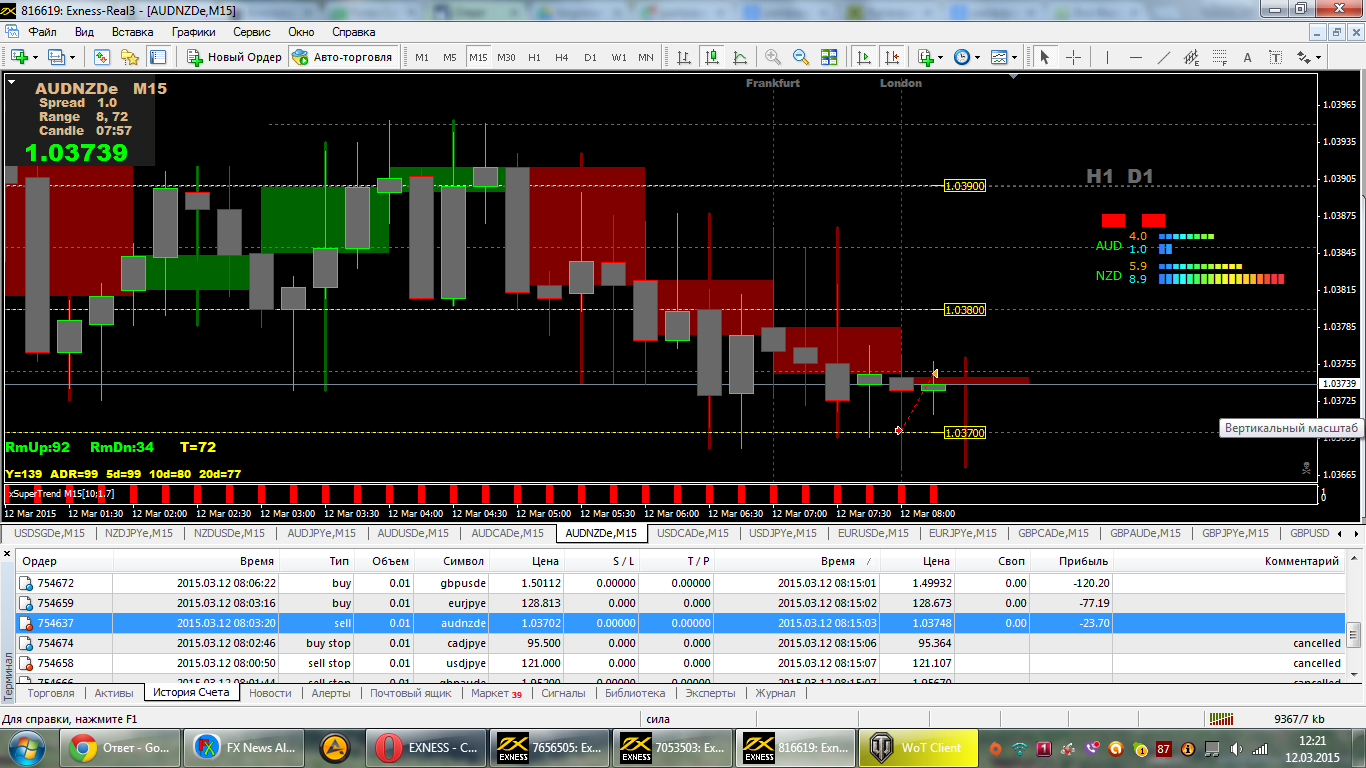Set timeframe to D1
The height and width of the screenshot is (768, 1366).
point(590,57)
